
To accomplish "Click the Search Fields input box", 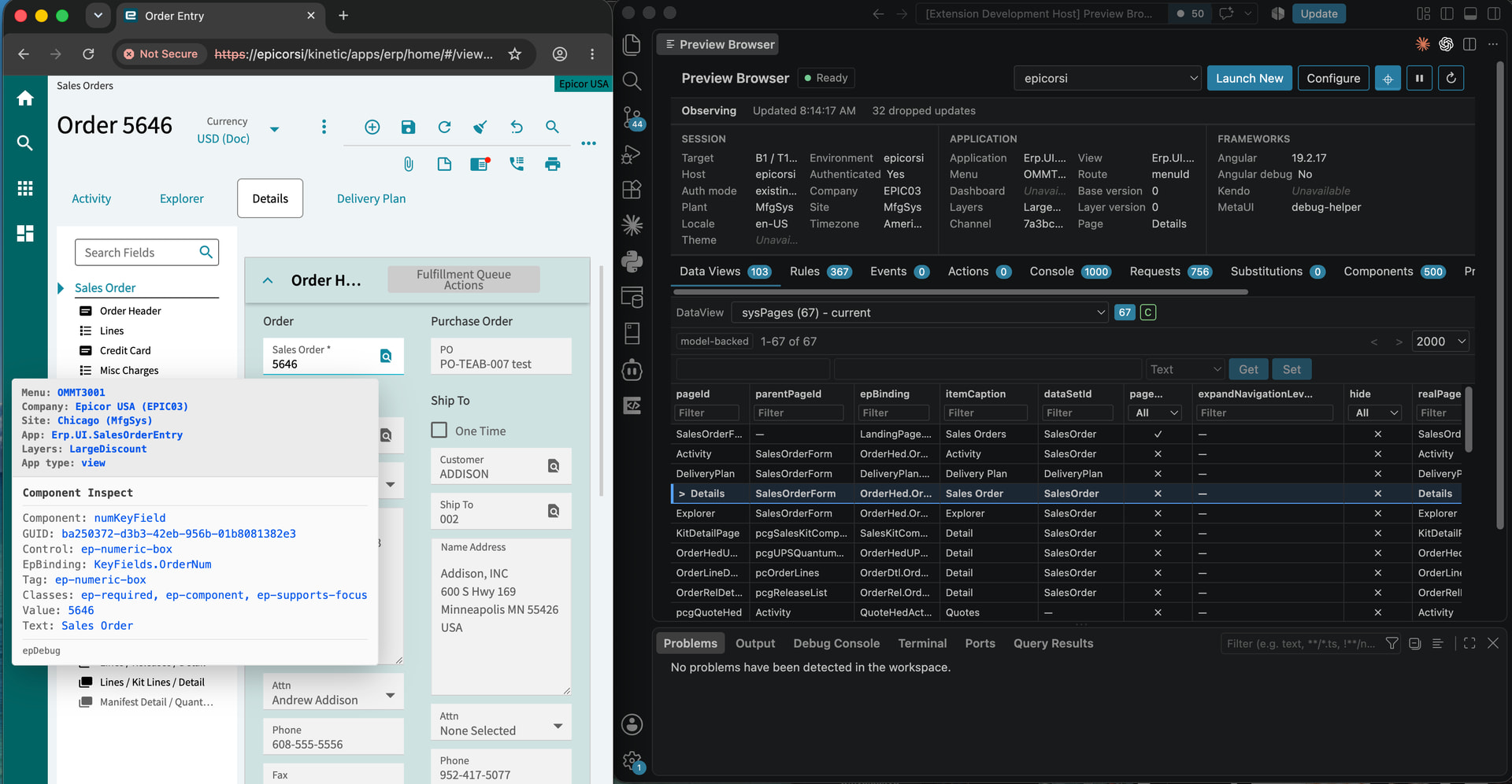I will pyautogui.click(x=147, y=253).
